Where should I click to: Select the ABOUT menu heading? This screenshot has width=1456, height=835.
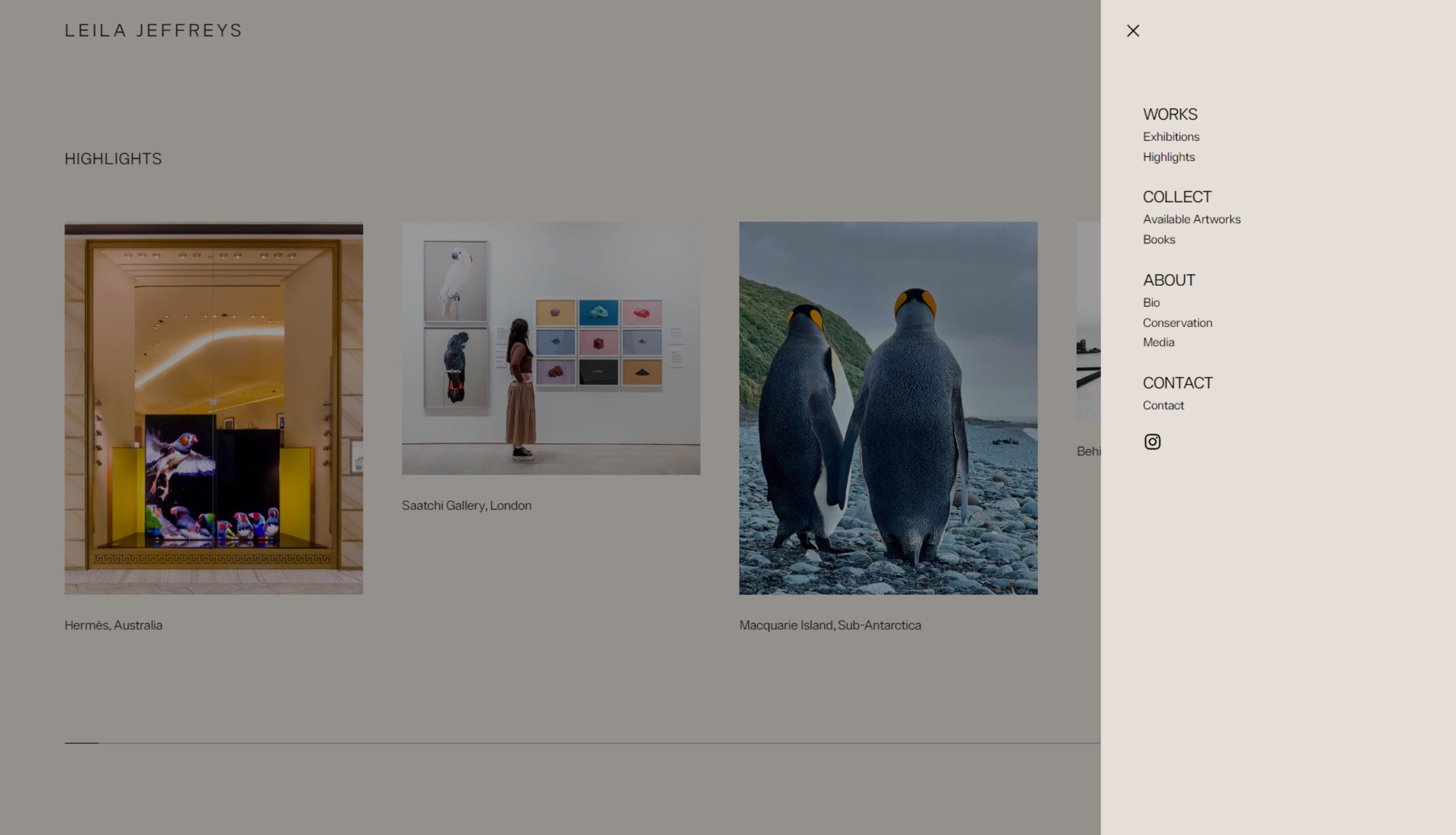tap(1168, 280)
